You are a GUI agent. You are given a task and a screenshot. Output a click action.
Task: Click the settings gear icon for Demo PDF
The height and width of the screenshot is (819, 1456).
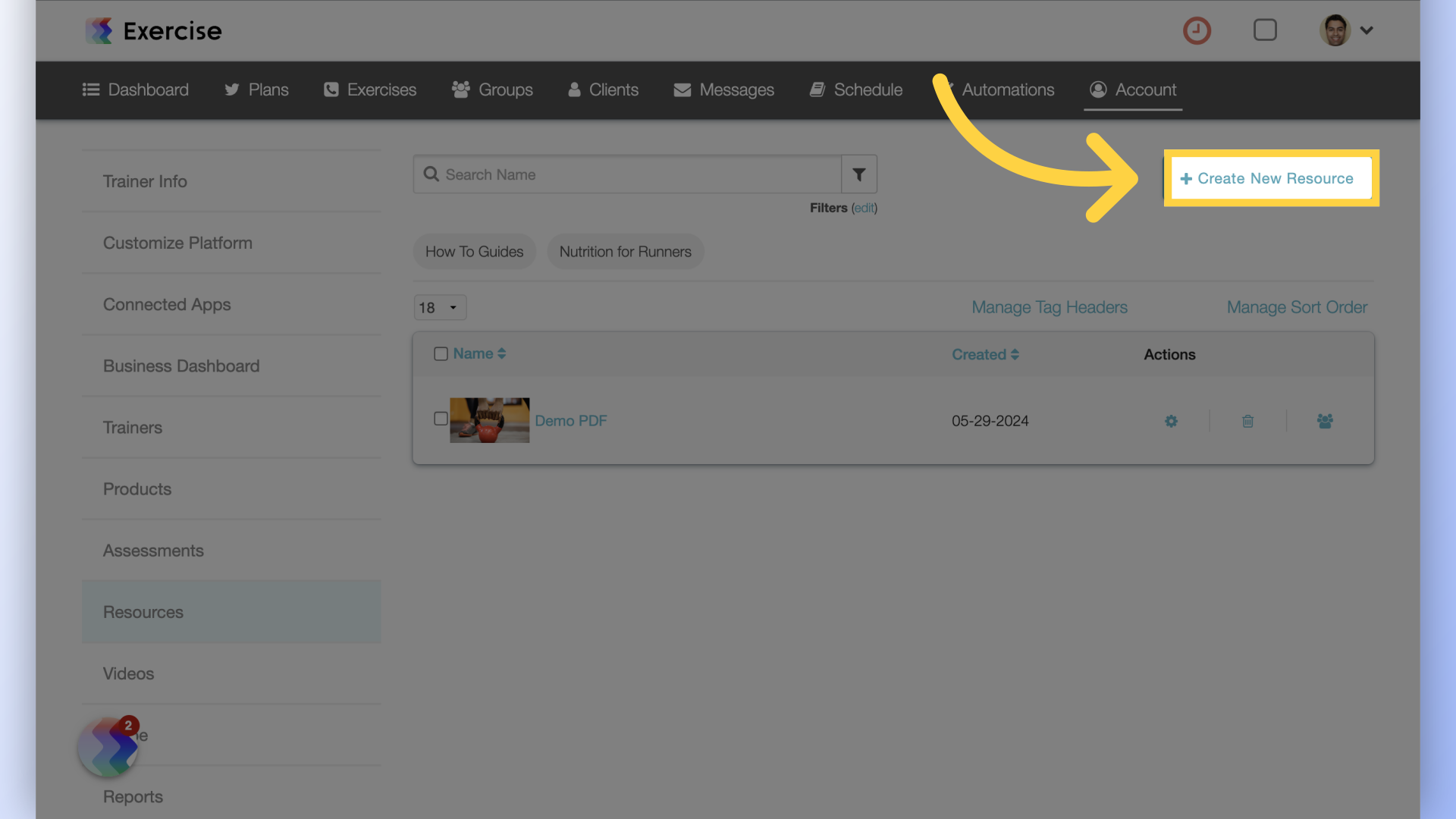click(1172, 420)
